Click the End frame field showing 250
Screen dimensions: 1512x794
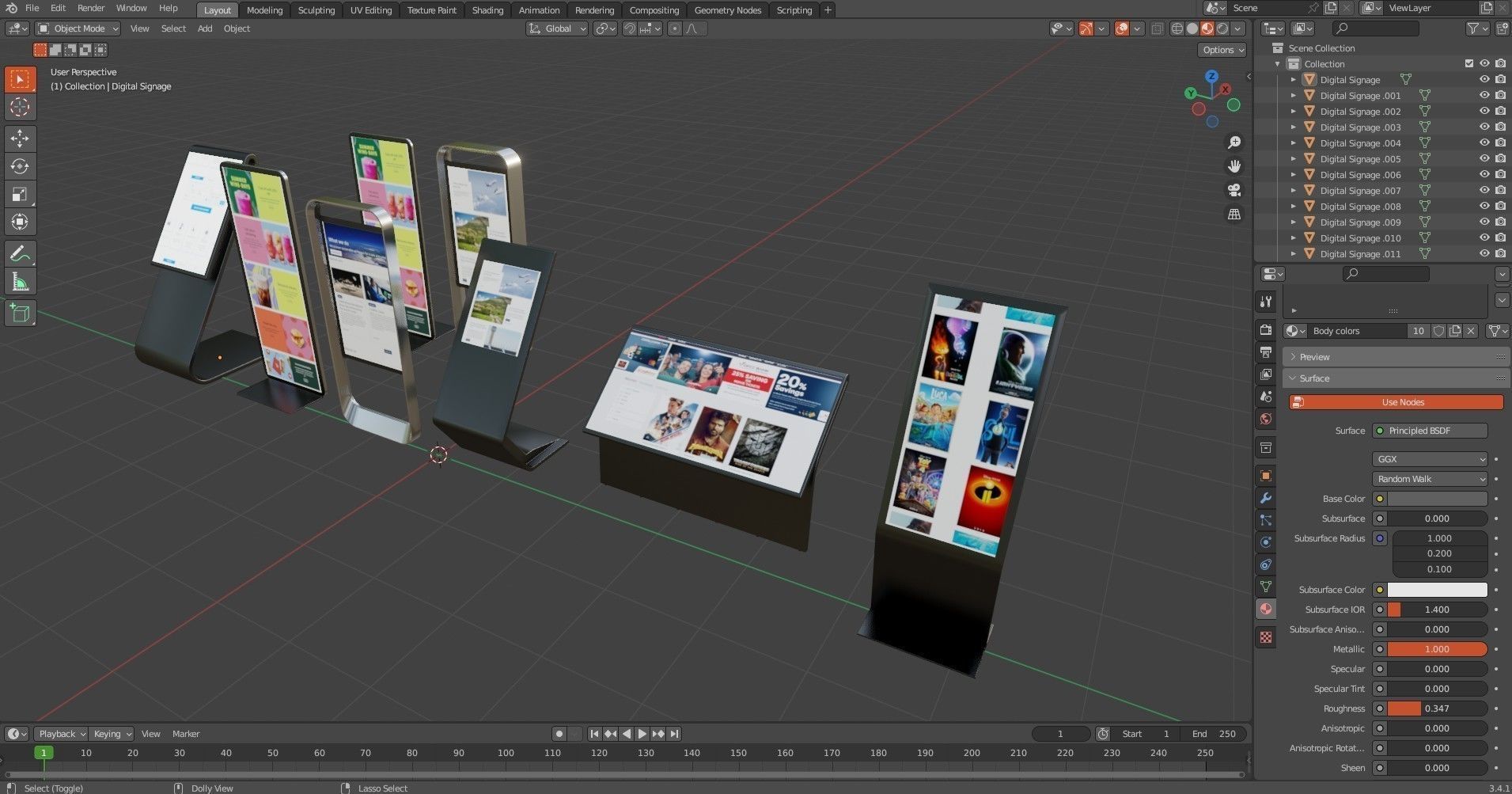[1215, 734]
